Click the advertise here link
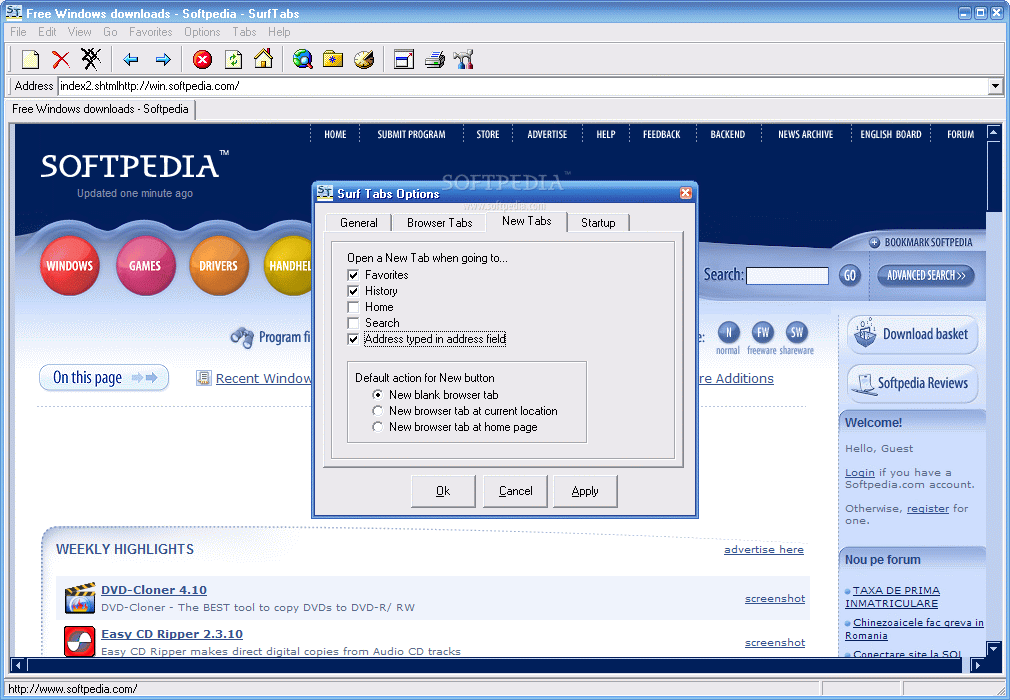This screenshot has height=700, width=1010. [764, 549]
